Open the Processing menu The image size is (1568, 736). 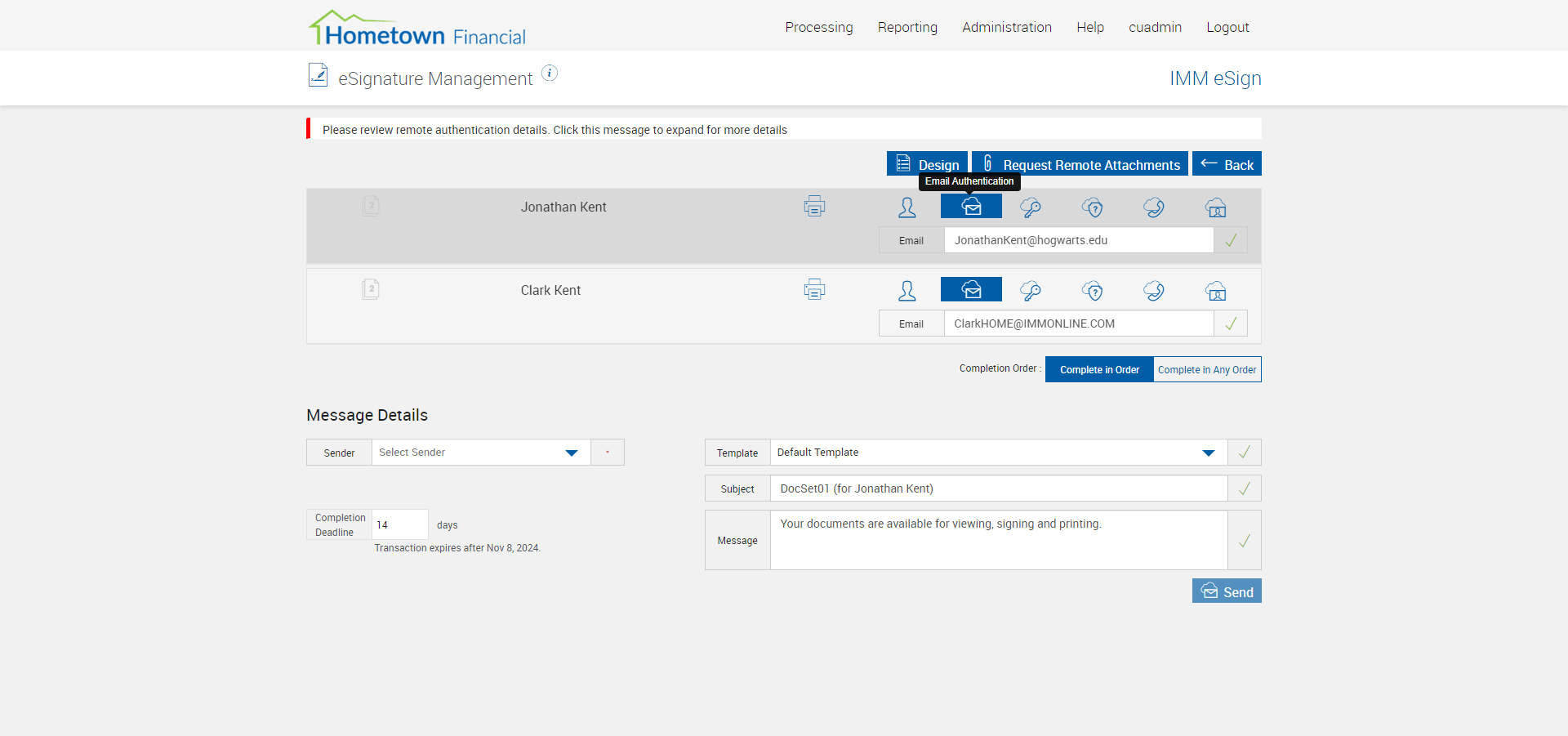(819, 27)
